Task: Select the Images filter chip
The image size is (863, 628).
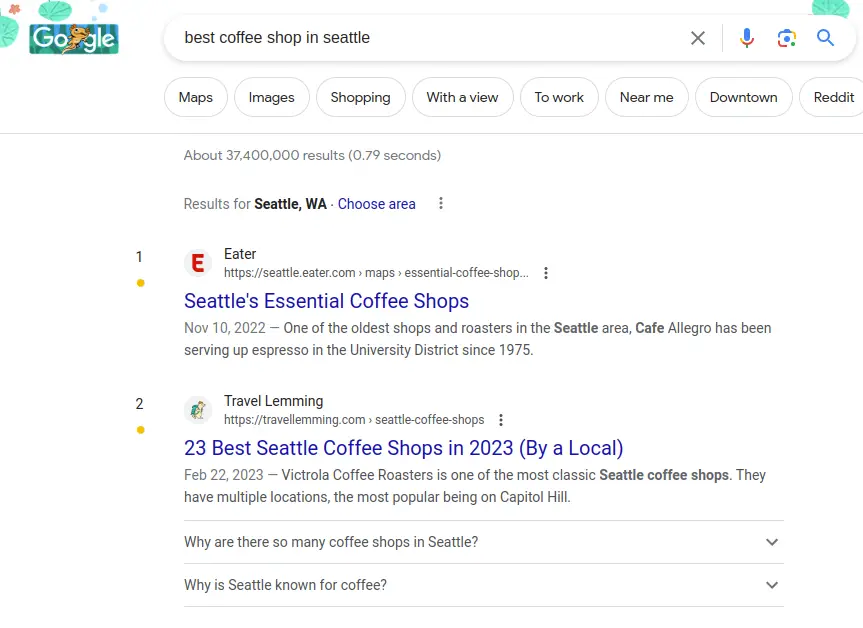Action: 271,97
